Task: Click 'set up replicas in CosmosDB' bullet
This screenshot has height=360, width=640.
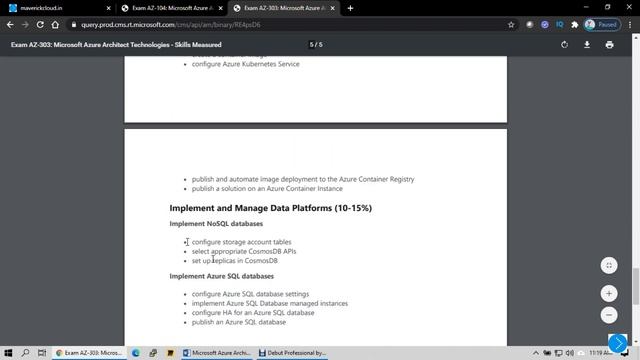Action: coord(235,261)
